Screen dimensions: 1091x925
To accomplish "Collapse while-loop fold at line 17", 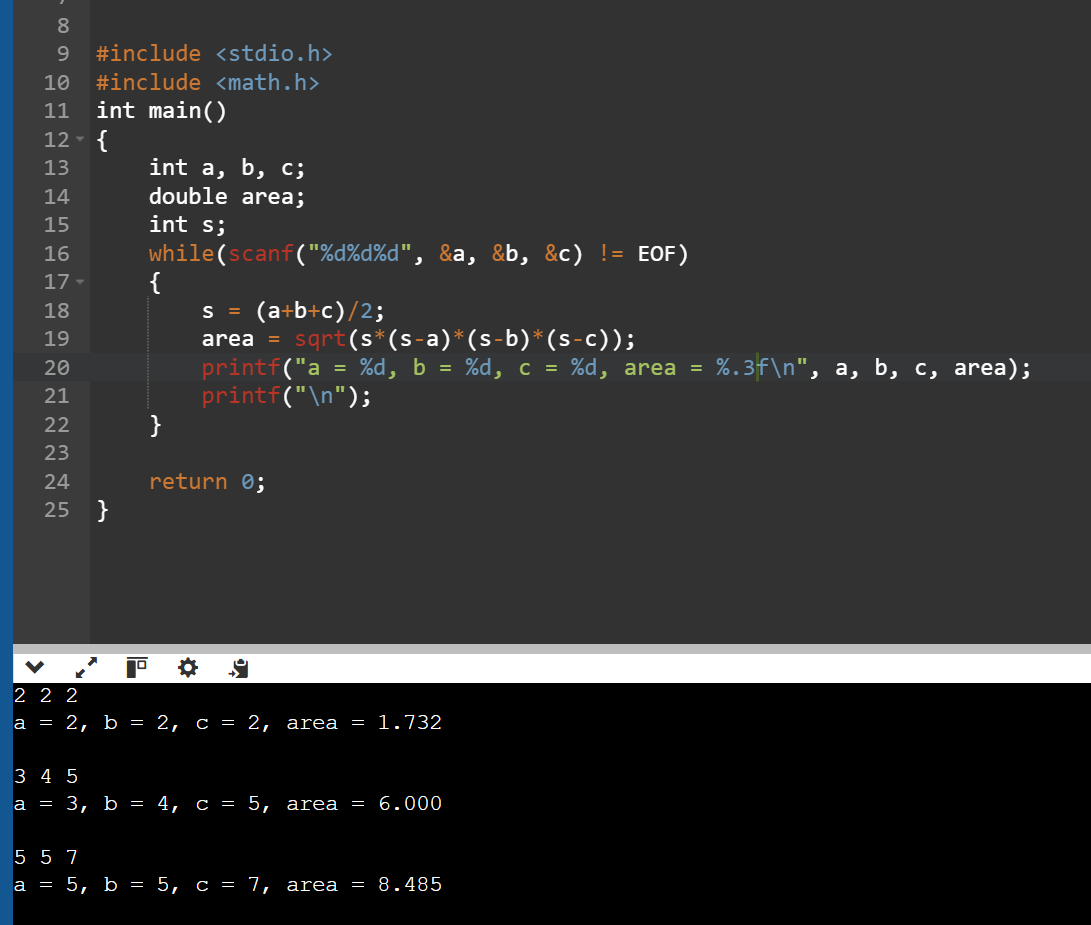I will [x=80, y=282].
